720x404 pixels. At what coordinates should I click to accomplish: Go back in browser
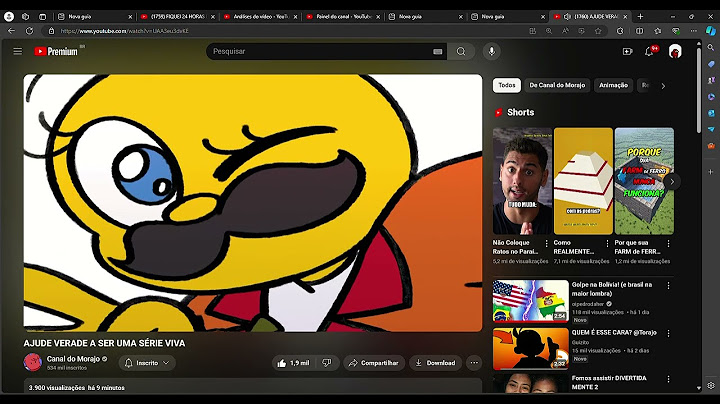pos(11,31)
